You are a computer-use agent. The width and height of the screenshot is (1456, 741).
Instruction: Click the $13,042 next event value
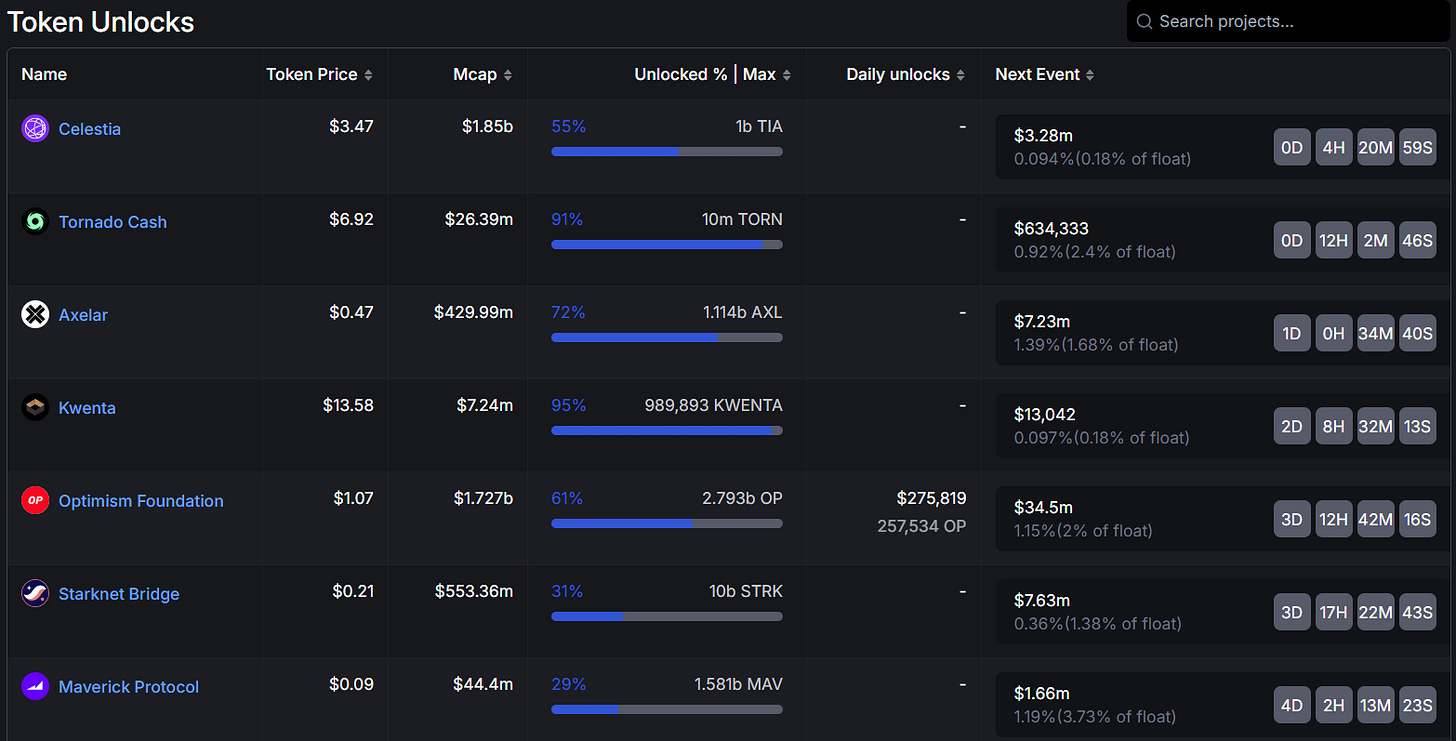[1044, 414]
